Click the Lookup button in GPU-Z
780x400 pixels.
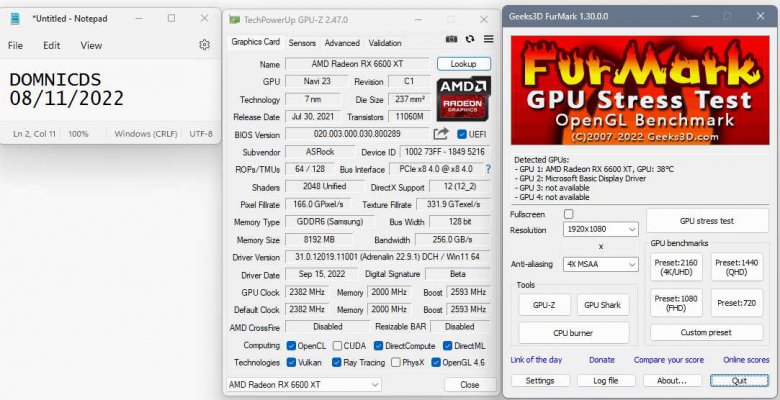tap(464, 64)
